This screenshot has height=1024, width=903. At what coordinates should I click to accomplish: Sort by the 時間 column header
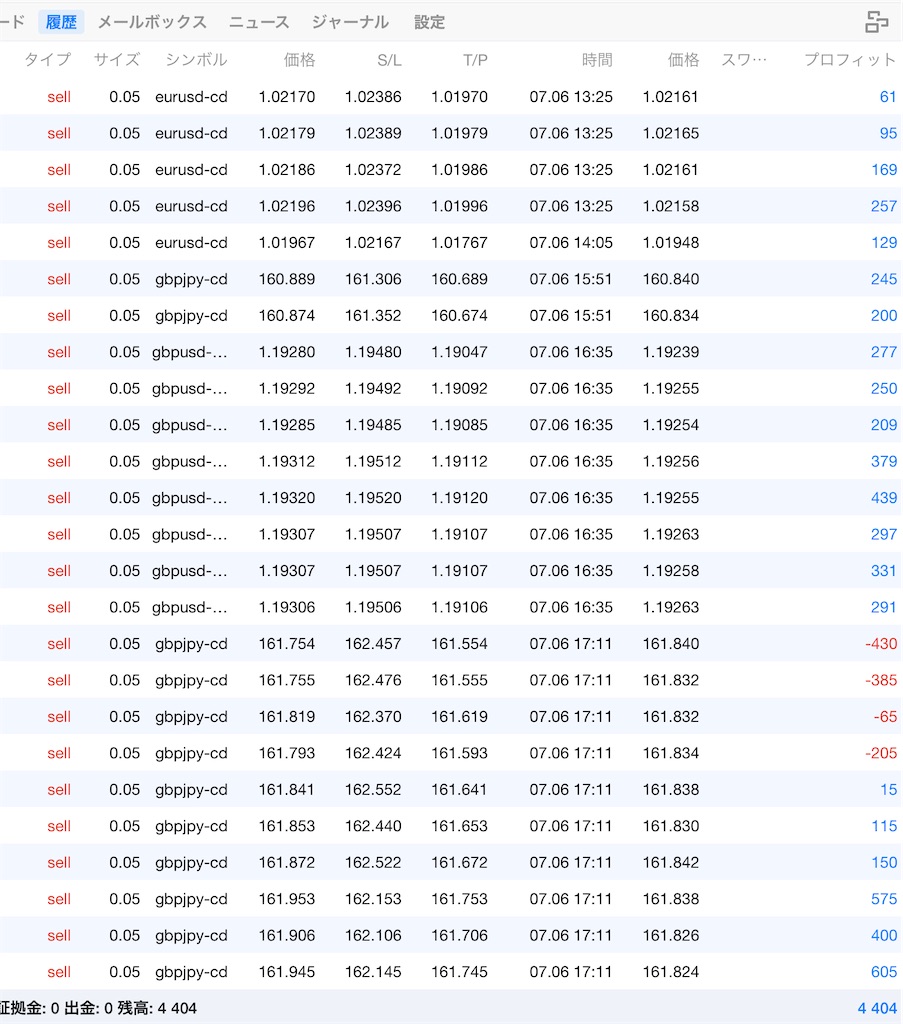point(597,60)
